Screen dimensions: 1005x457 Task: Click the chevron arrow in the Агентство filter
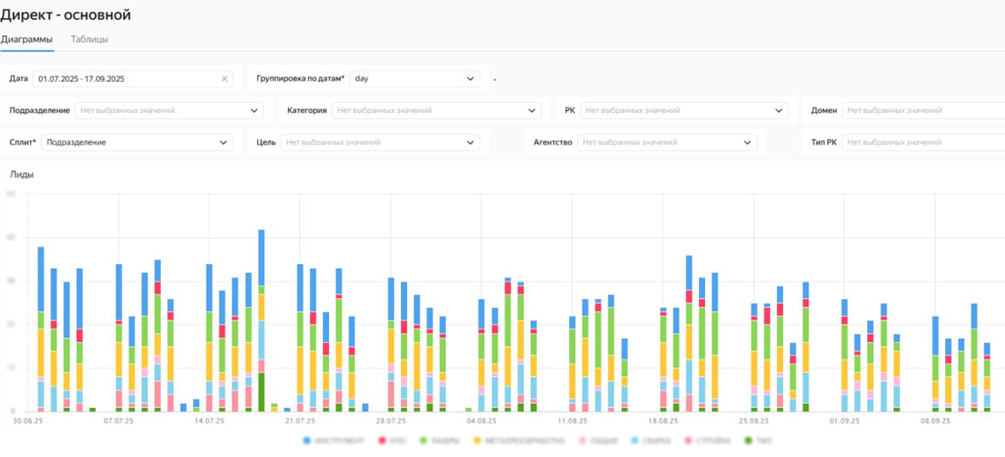coord(747,143)
